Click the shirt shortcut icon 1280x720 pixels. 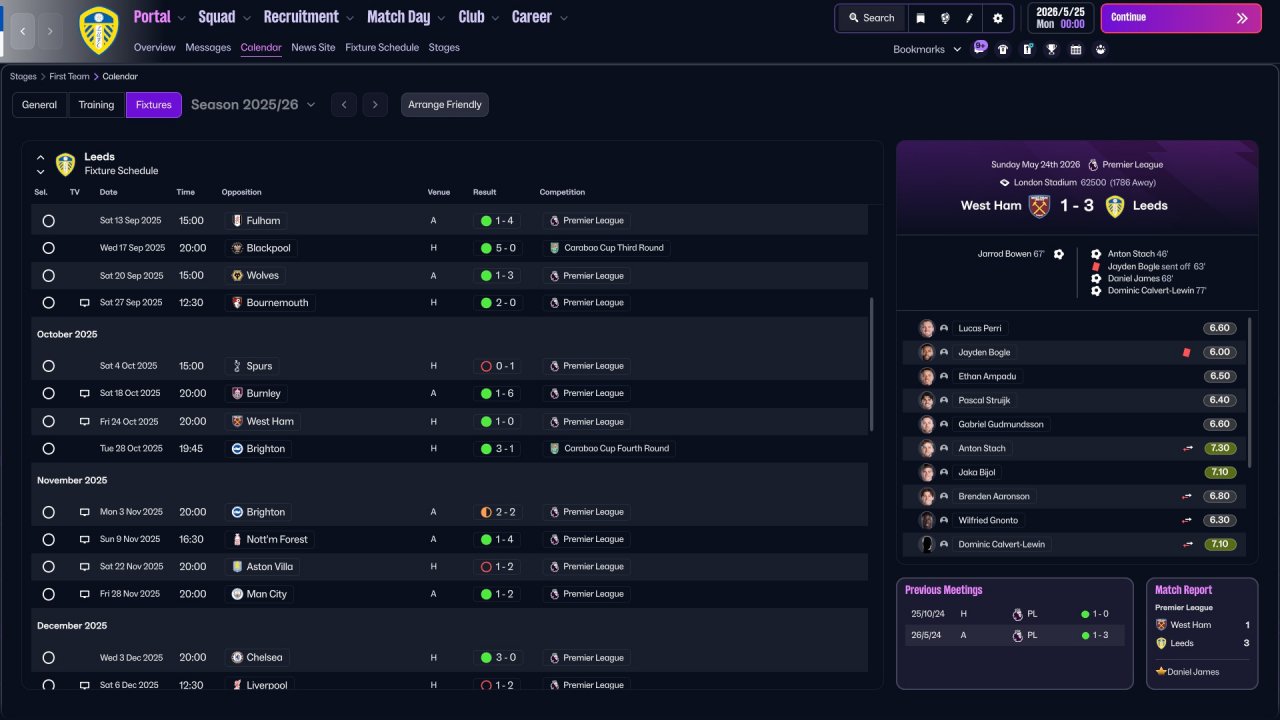1003,49
